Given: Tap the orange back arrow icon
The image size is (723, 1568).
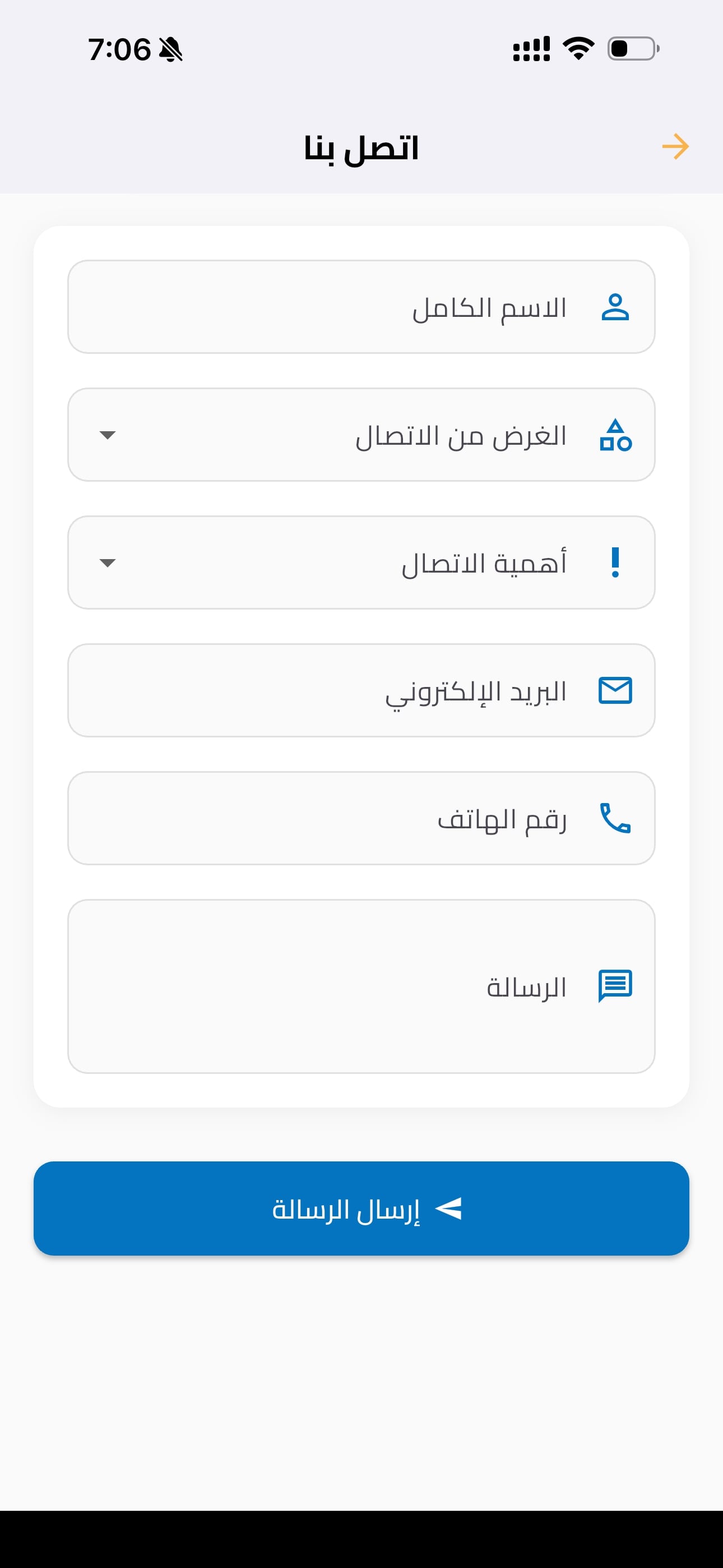Looking at the screenshot, I should (x=675, y=147).
